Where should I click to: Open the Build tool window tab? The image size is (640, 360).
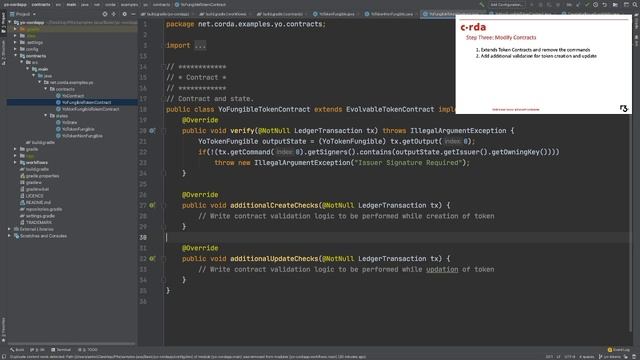pyautogui.click(x=17, y=350)
